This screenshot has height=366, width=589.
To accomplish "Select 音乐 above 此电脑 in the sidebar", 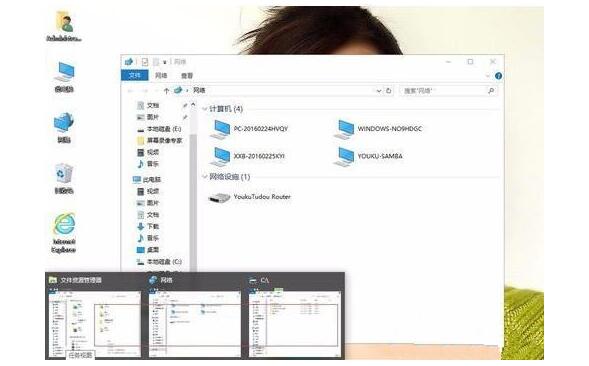I will (x=148, y=164).
